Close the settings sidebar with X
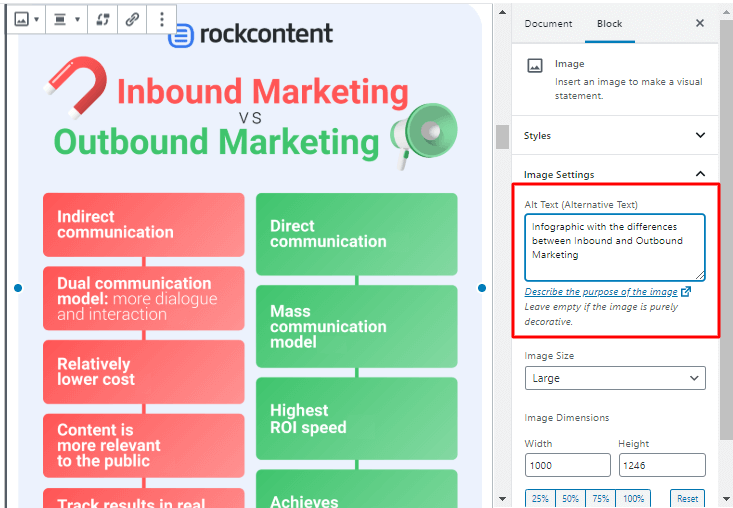 pyautogui.click(x=700, y=23)
